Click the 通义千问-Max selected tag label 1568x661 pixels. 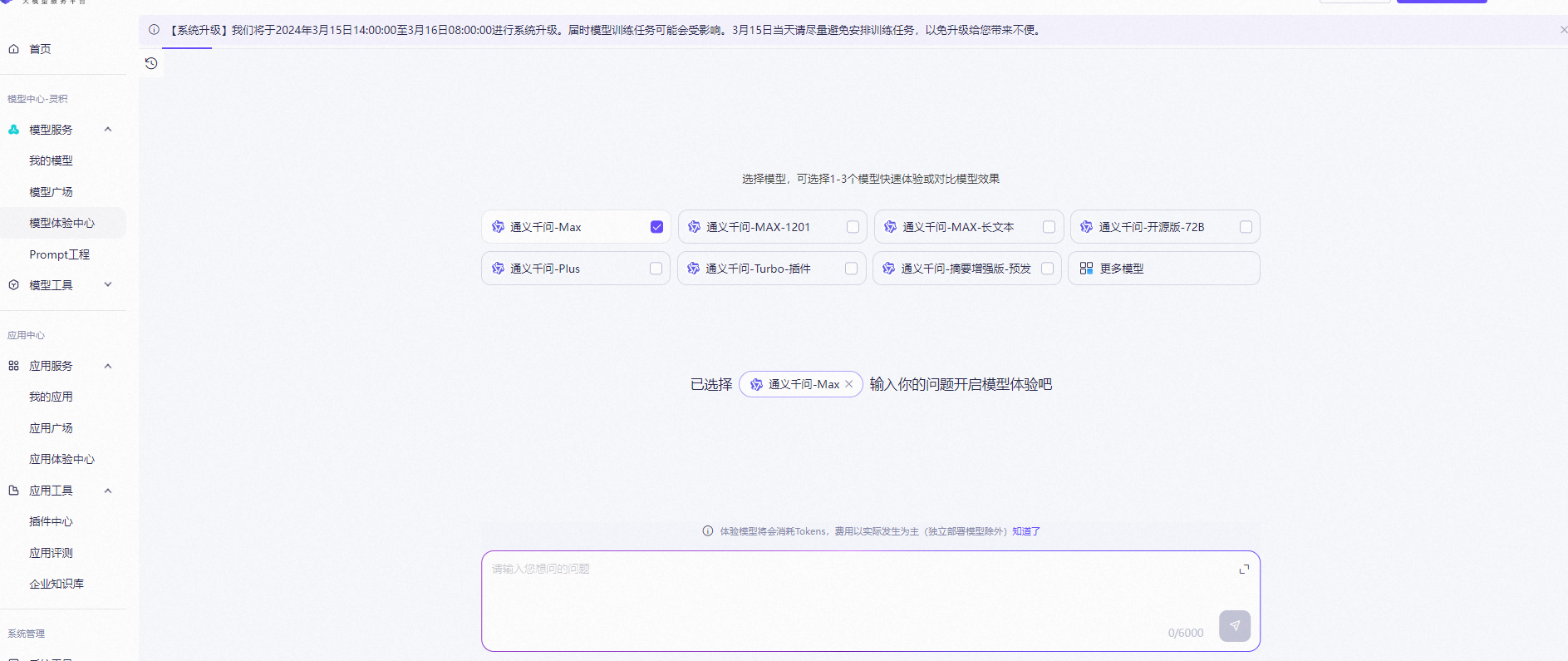click(804, 384)
